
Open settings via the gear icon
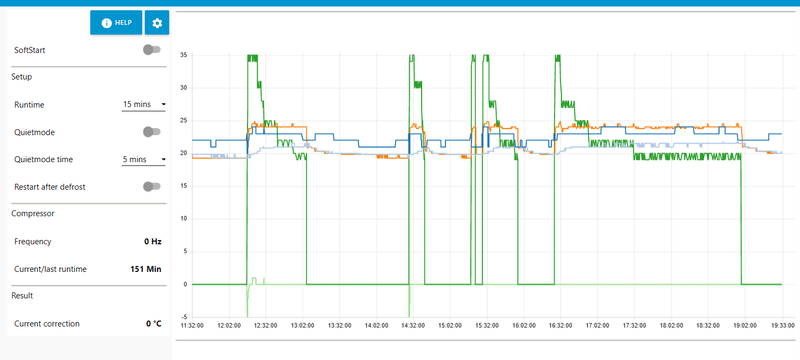(x=157, y=22)
